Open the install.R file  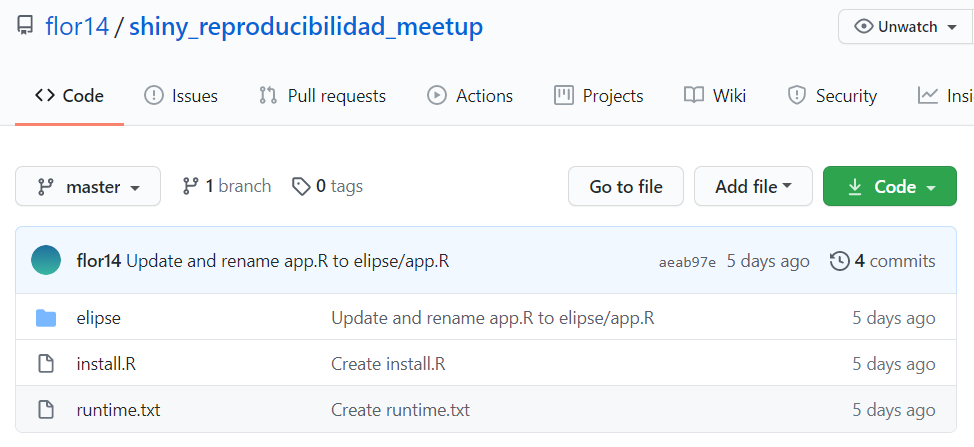pyautogui.click(x=106, y=364)
